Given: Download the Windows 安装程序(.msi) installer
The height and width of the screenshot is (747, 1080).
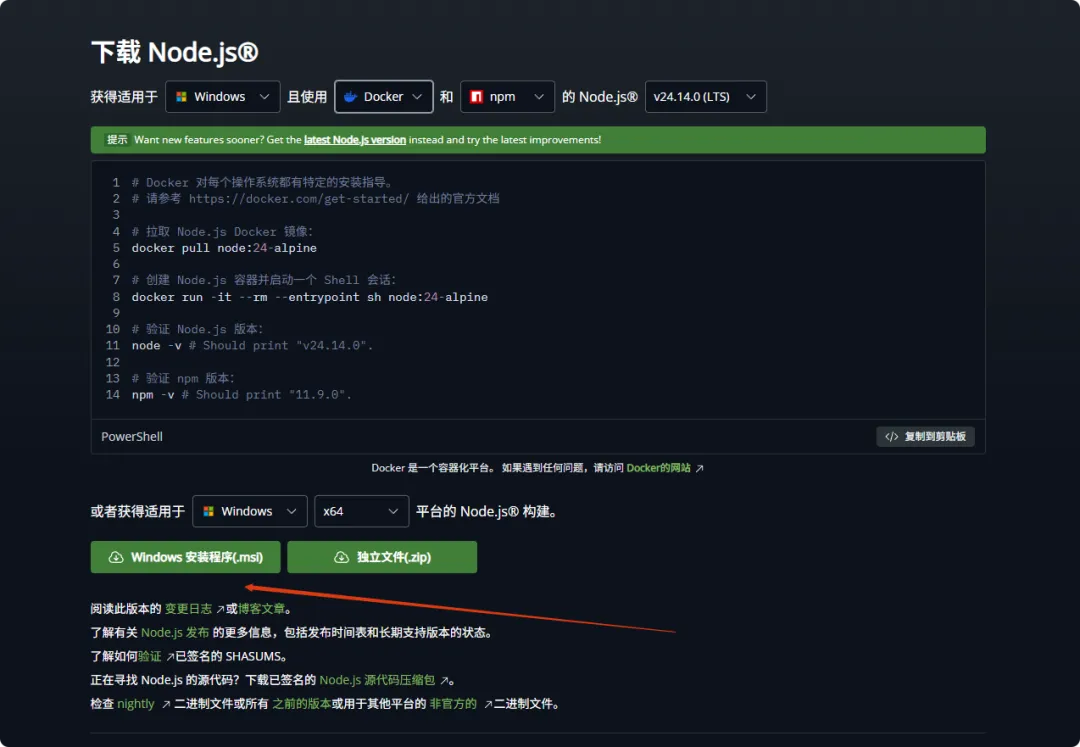Looking at the screenshot, I should [x=185, y=557].
